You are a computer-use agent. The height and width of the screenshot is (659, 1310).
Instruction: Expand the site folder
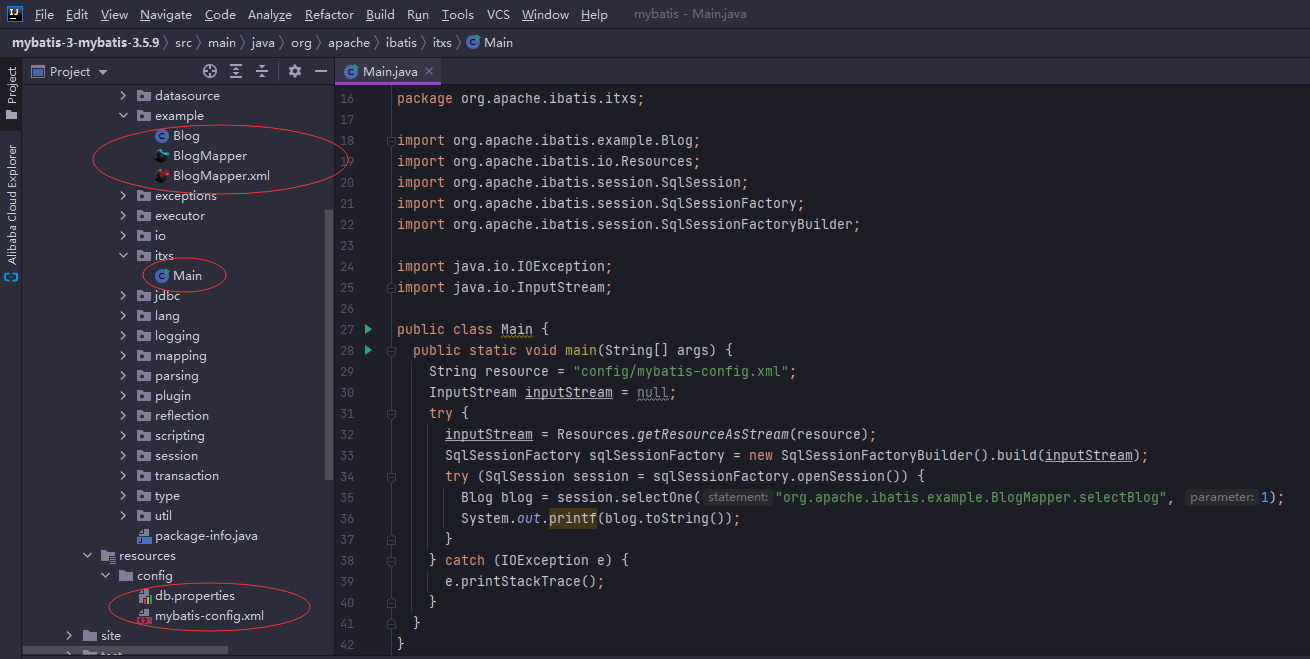pos(70,636)
